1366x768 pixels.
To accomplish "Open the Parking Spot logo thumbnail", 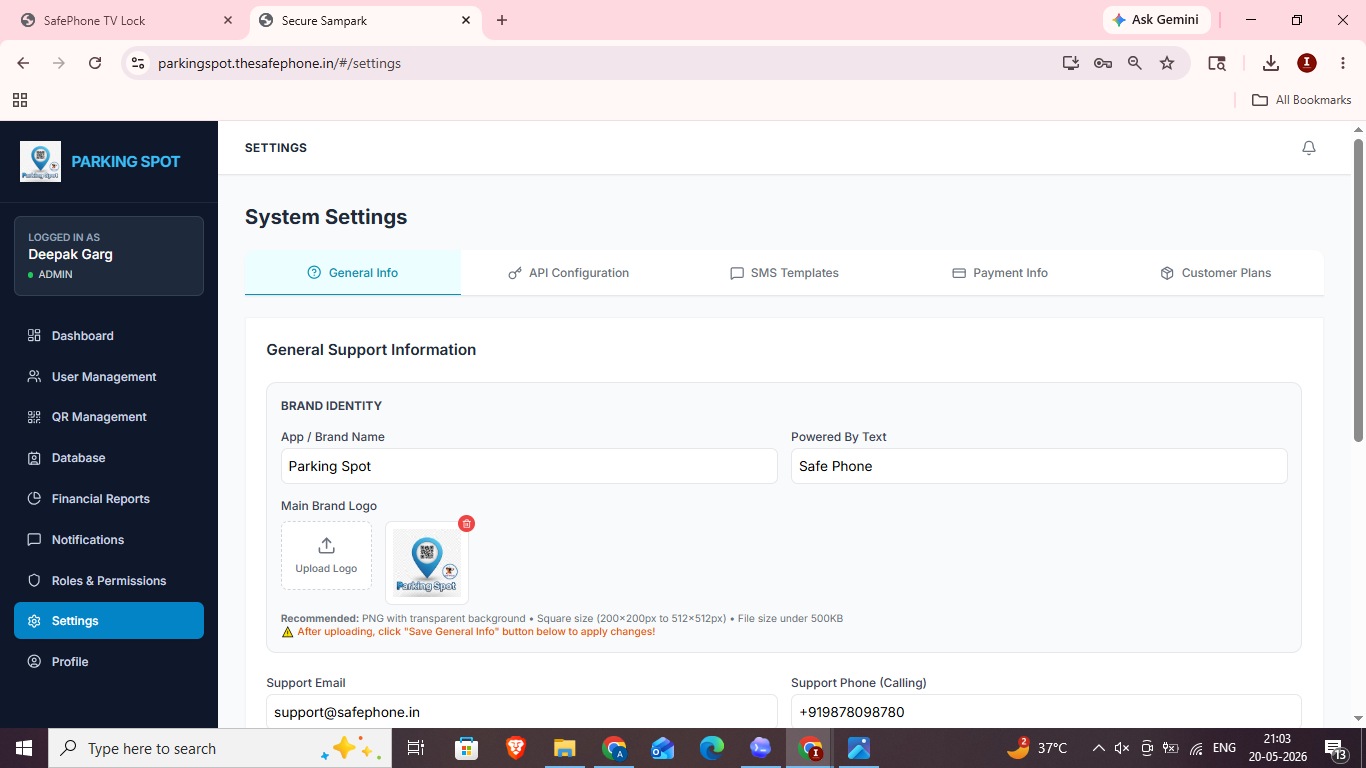I will (427, 562).
